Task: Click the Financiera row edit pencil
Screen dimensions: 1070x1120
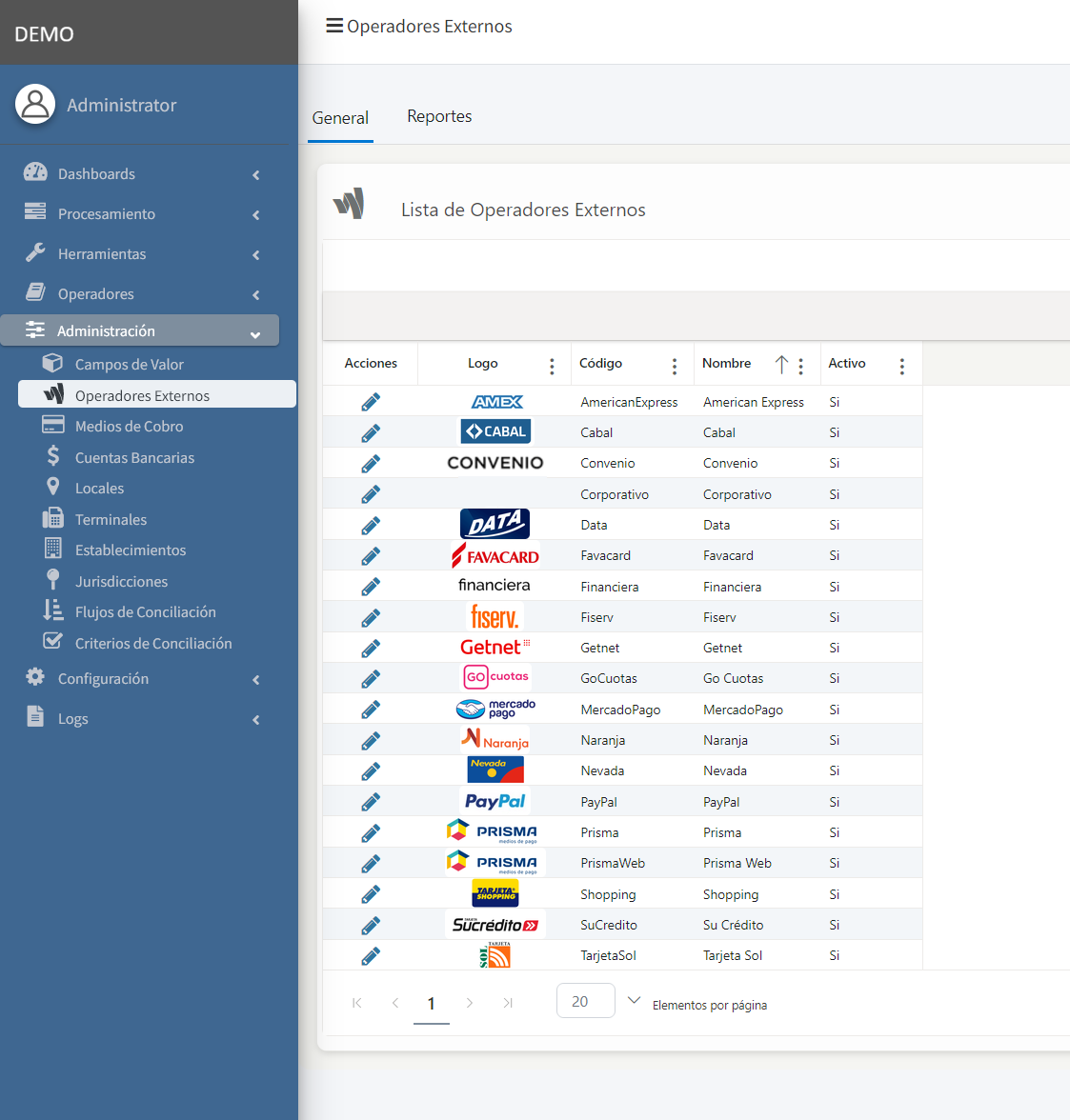Action: (x=371, y=587)
